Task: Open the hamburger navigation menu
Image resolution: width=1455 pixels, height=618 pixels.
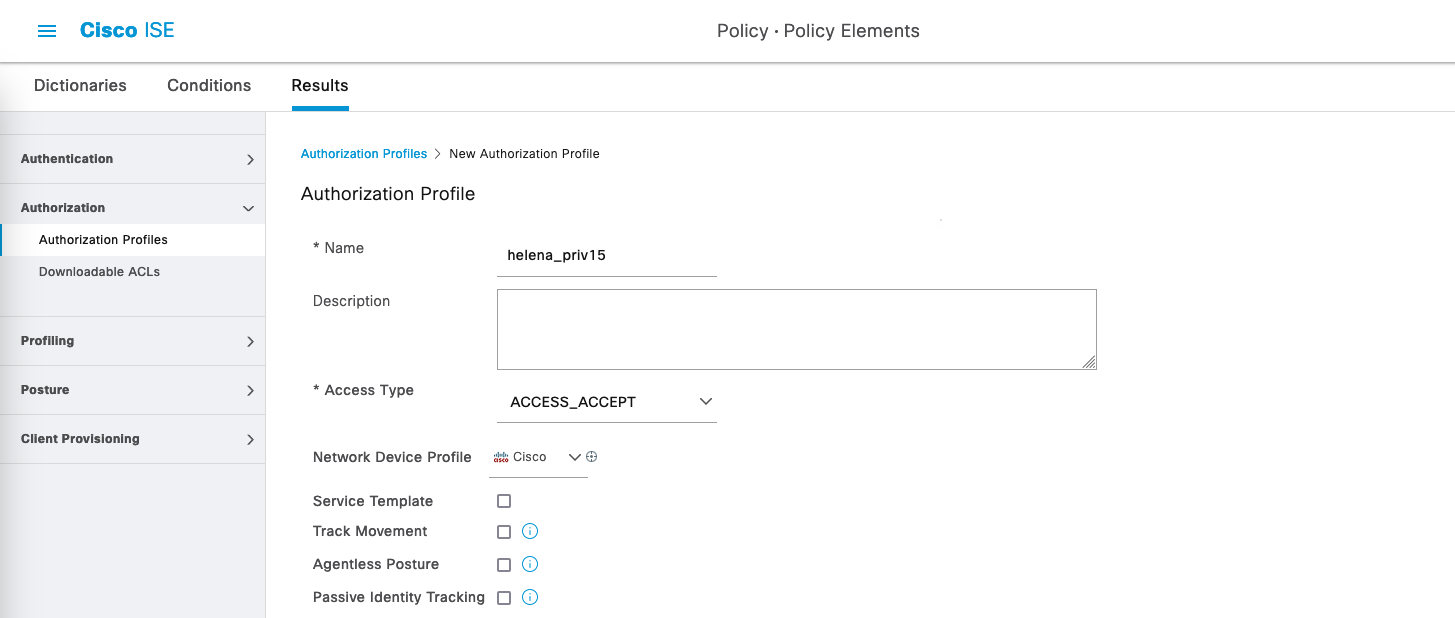Action: point(47,31)
